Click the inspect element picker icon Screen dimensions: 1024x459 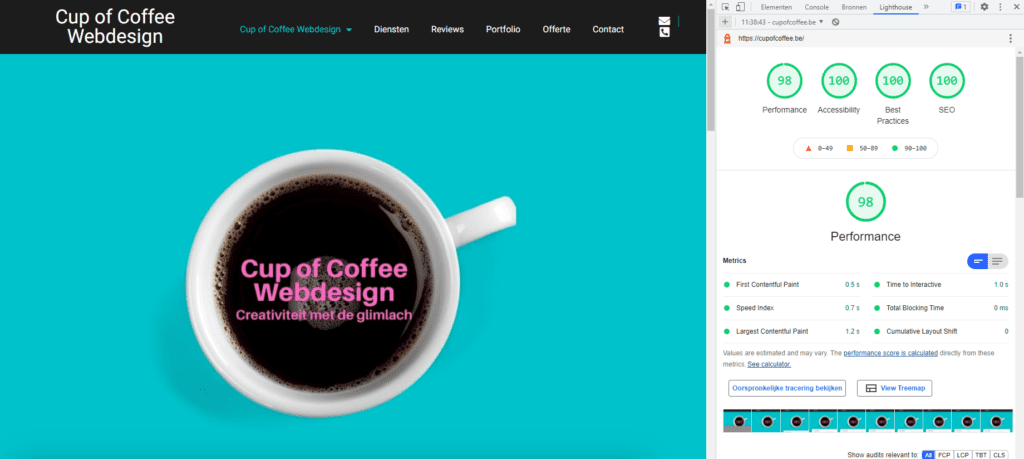coord(726,7)
